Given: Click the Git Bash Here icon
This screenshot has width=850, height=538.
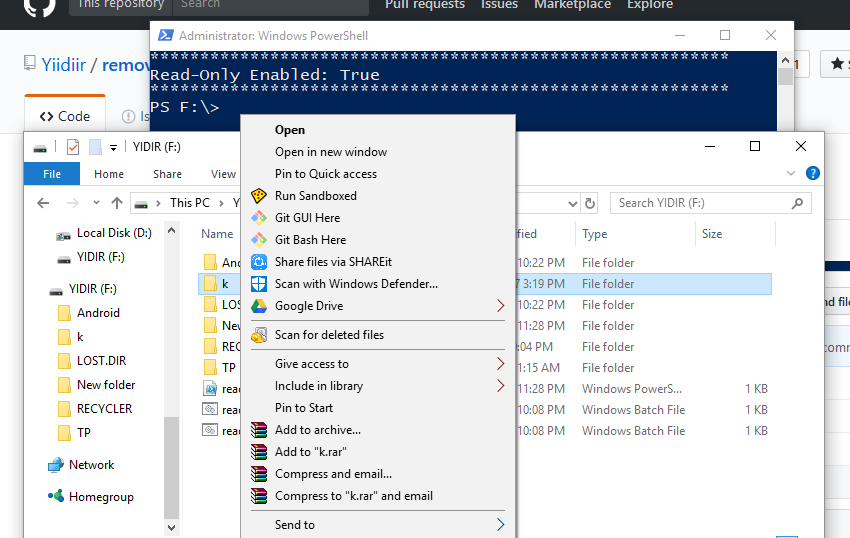Looking at the screenshot, I should coord(259,240).
